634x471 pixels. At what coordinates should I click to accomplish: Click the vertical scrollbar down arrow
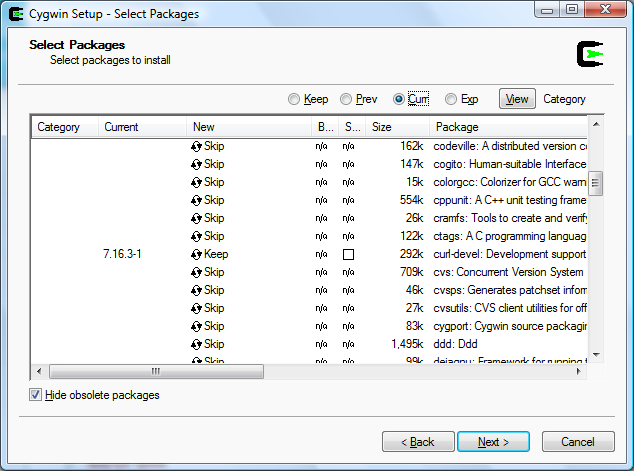point(595,355)
